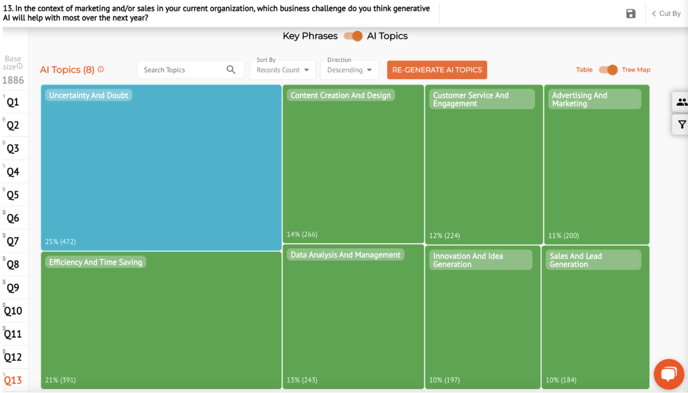Toggle Key Phrases / AI Topics switch
Image resolution: width=688 pixels, height=393 pixels.
click(x=353, y=36)
